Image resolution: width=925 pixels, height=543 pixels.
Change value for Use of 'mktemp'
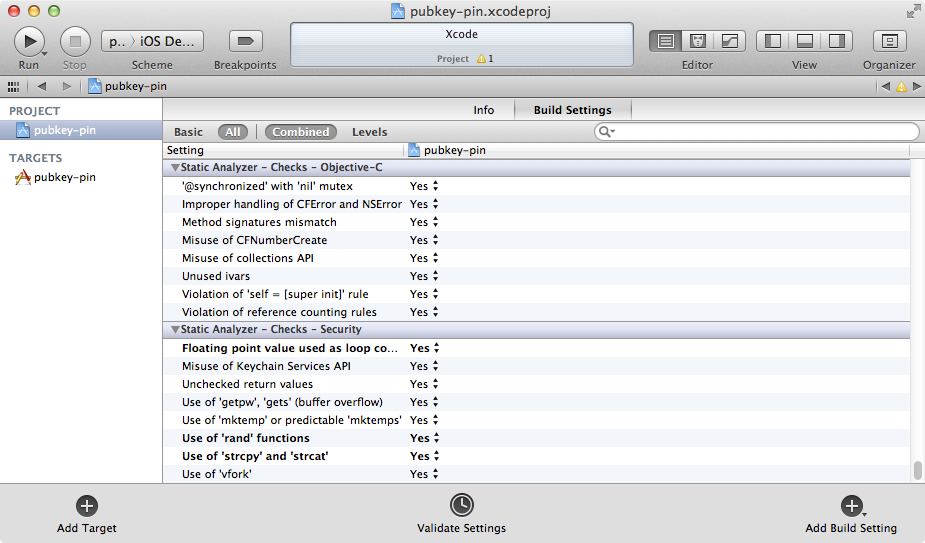click(x=424, y=420)
